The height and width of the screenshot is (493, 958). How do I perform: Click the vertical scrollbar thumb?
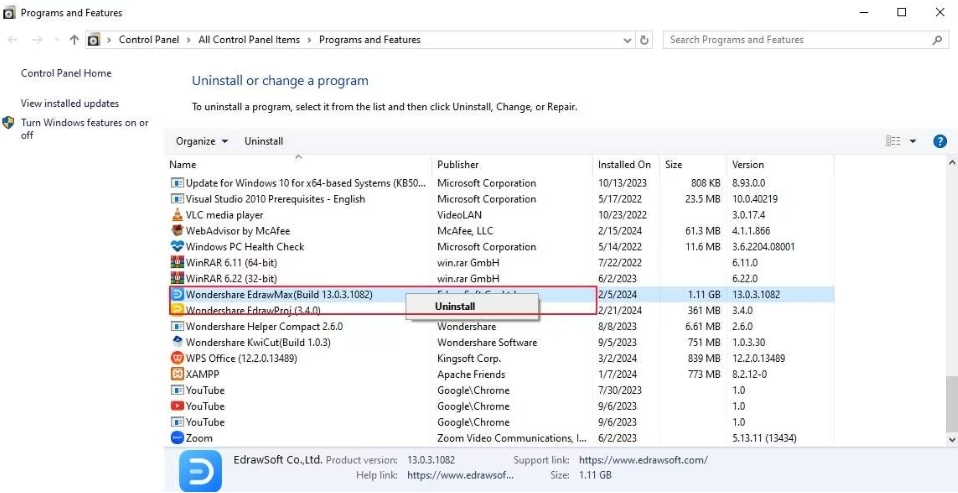tap(951, 404)
